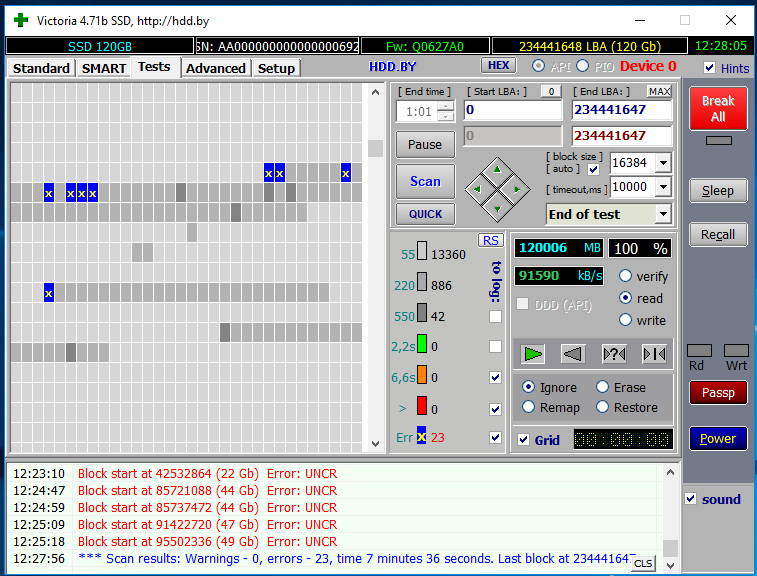
Task: Disable logging for 6,6s blocks
Action: click(495, 377)
